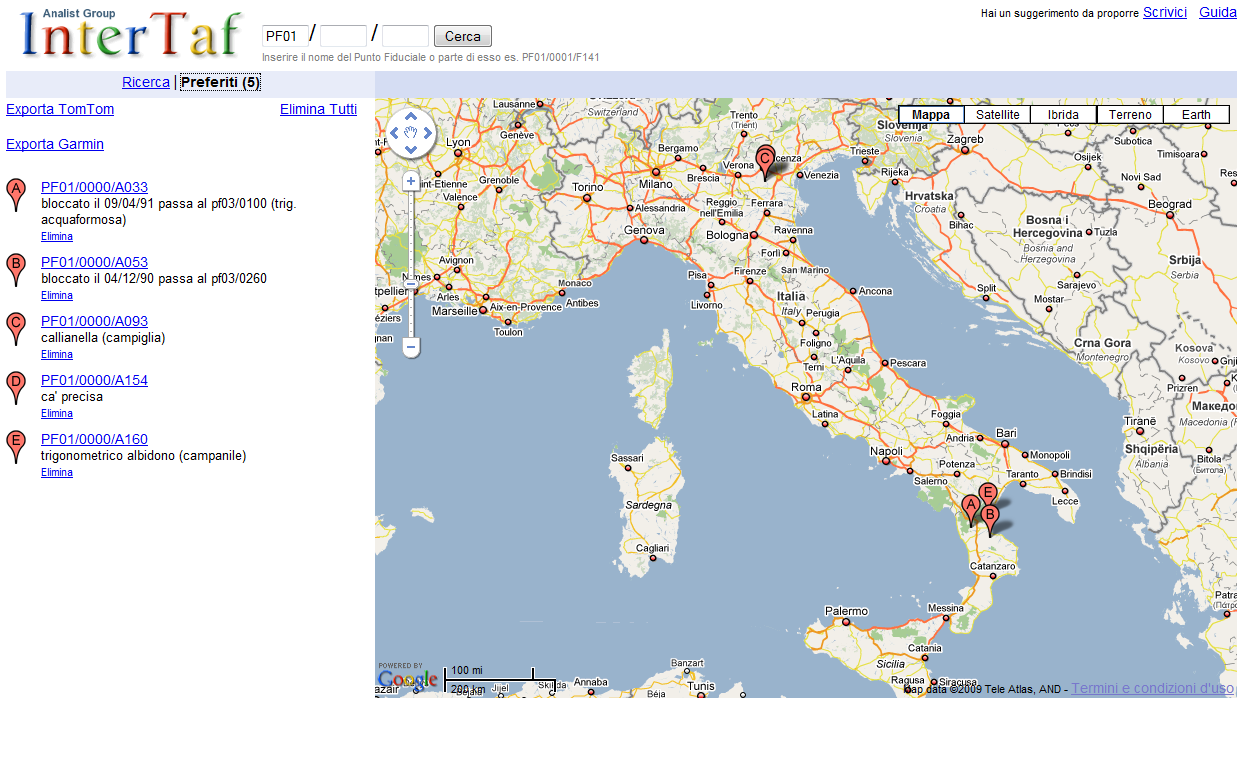
Task: Click the B marker icon in the favorites list
Action: coord(15,270)
